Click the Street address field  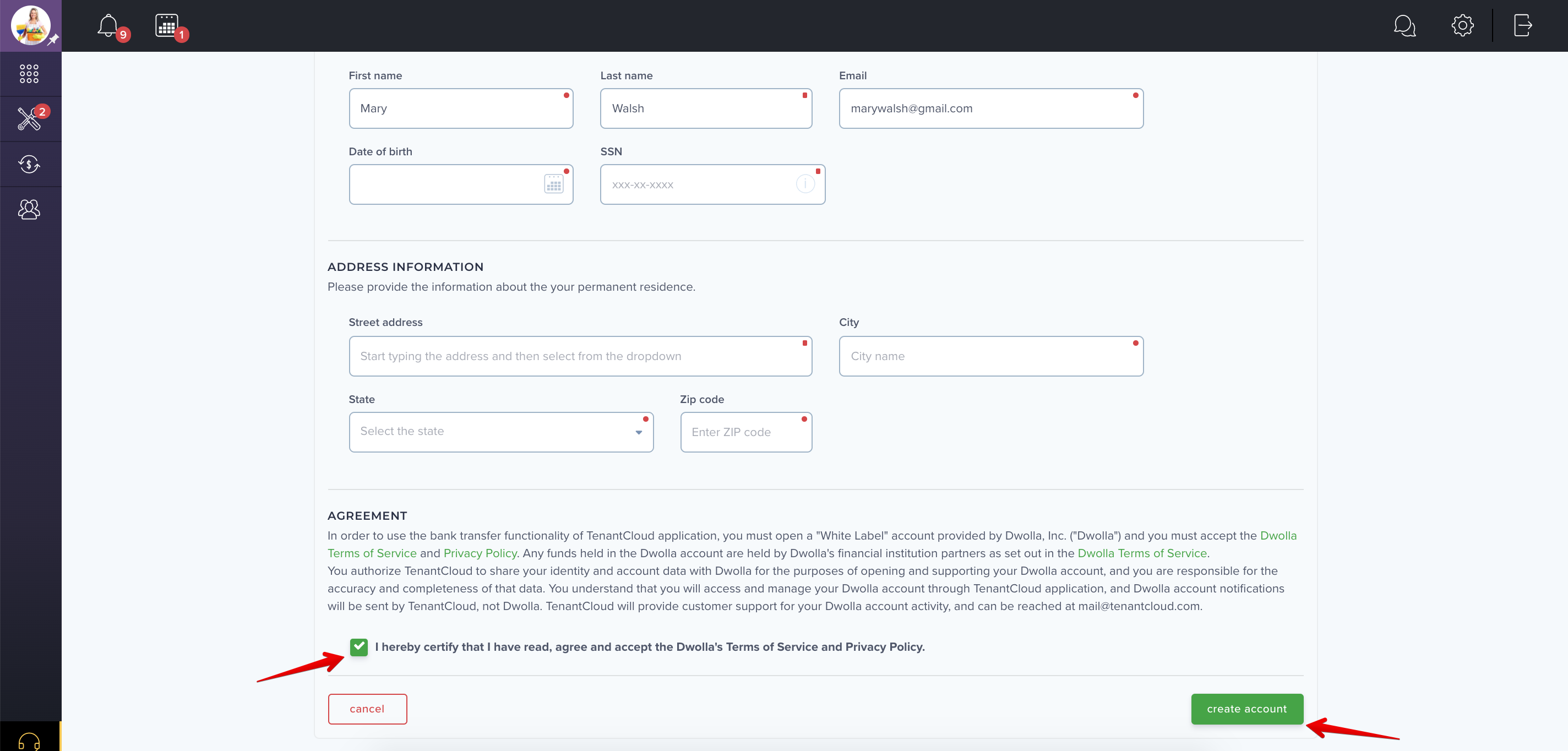pos(580,356)
